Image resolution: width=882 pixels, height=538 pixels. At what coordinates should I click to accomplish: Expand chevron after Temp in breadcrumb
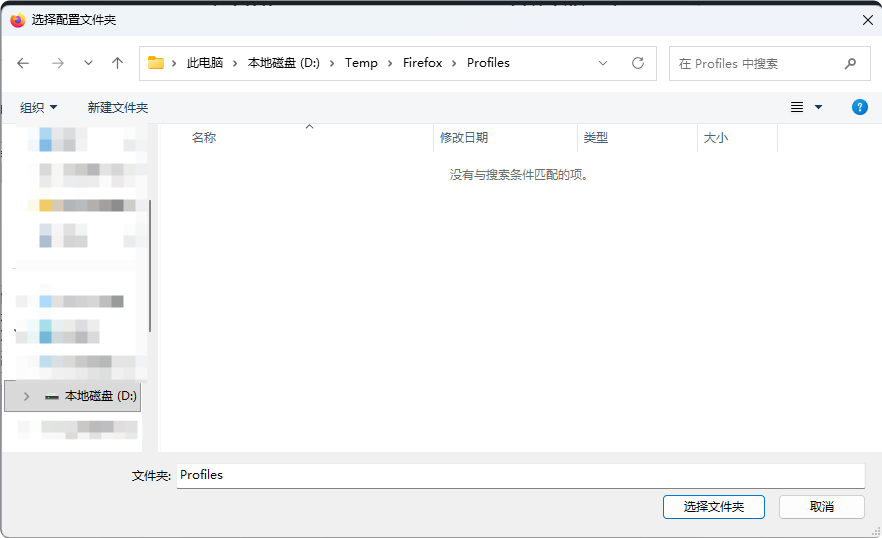[x=390, y=64]
